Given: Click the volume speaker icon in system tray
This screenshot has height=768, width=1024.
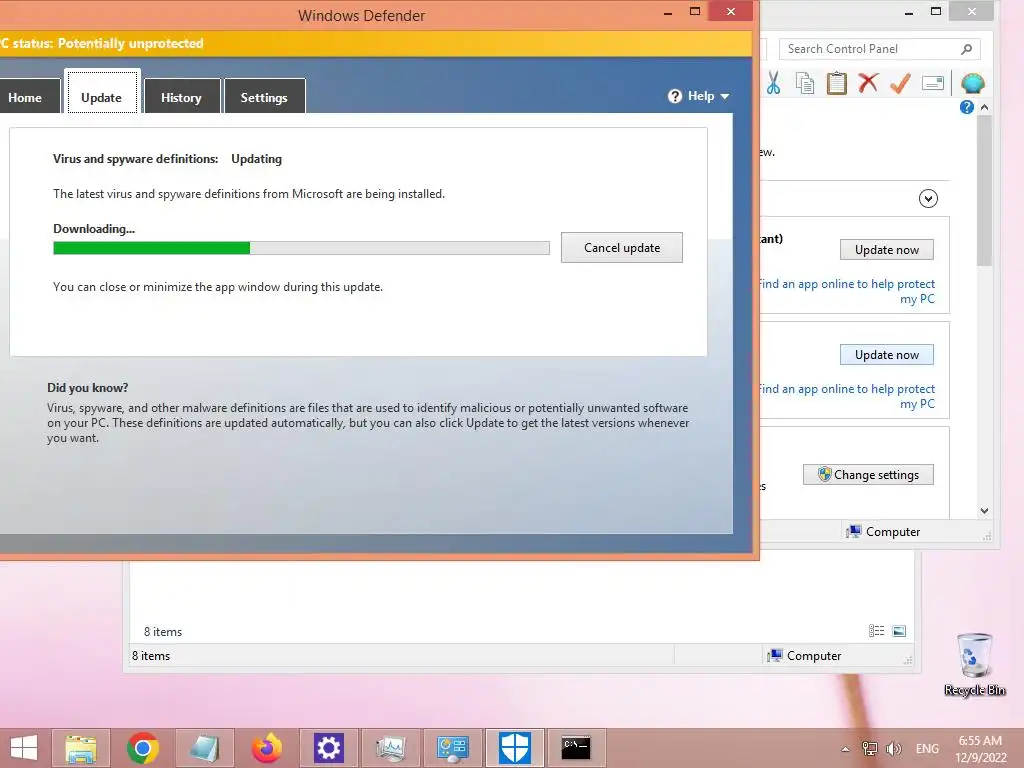Looking at the screenshot, I should (893, 749).
